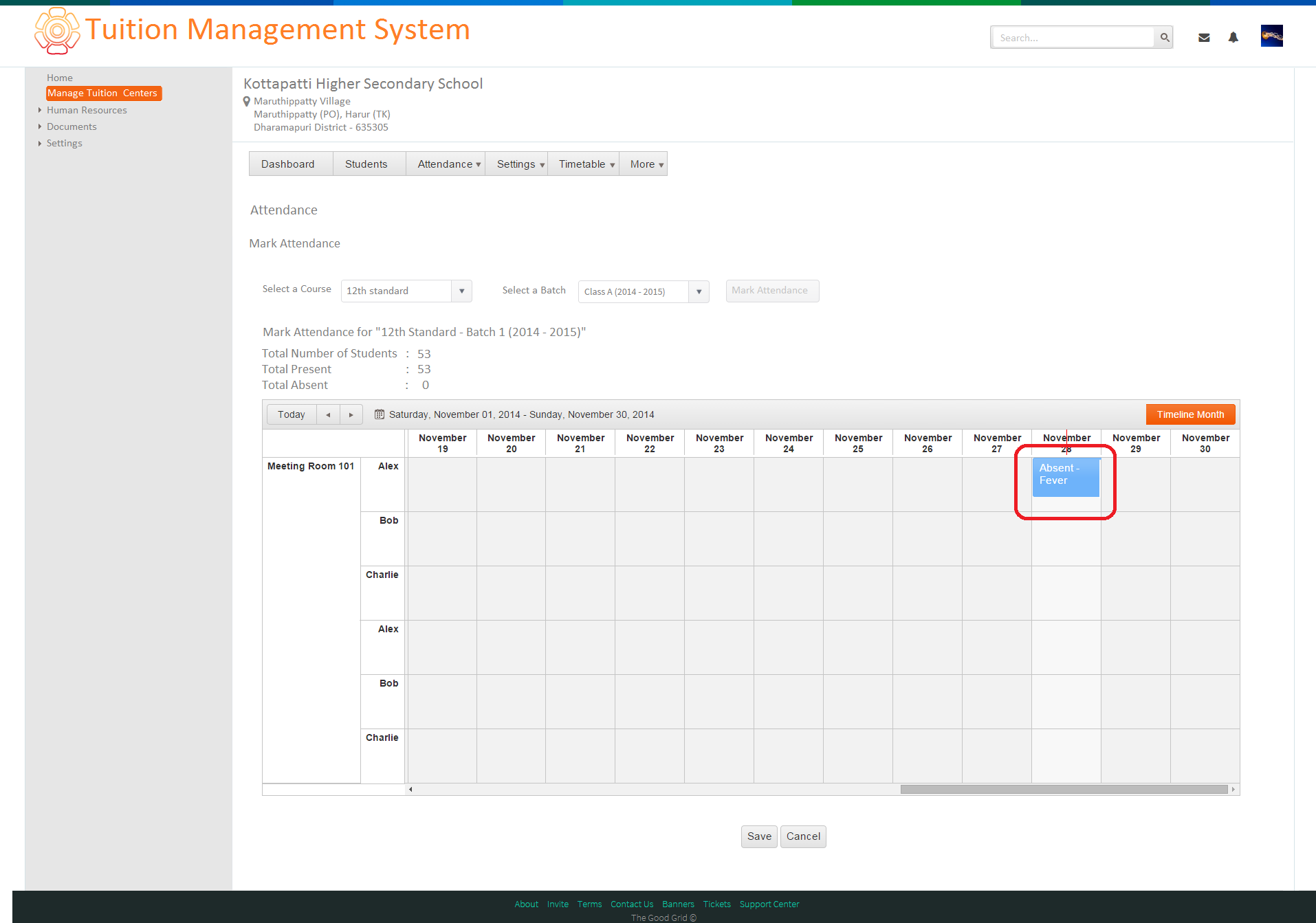Open the mail envelope icon

1204,38
